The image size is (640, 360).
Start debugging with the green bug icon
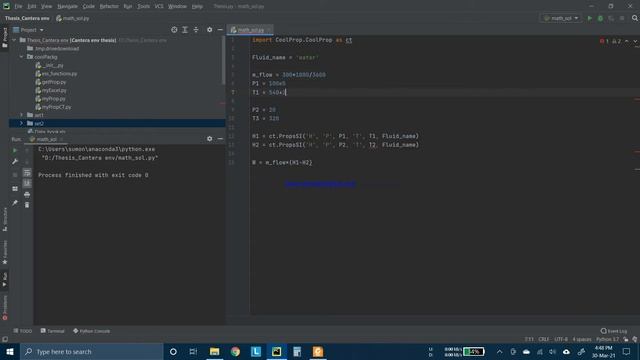pyautogui.click(x=600, y=18)
